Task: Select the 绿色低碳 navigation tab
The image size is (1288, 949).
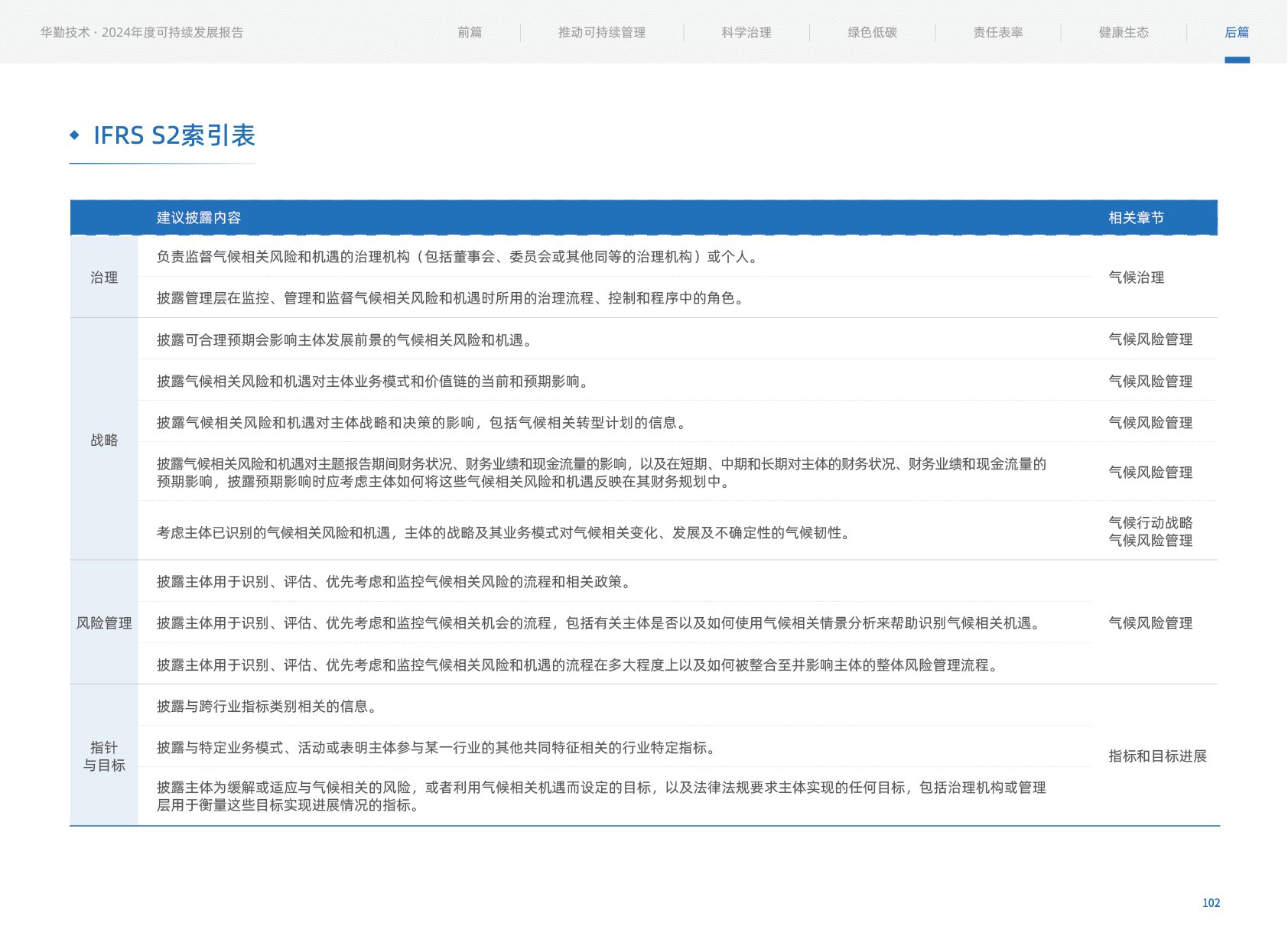Action: (x=872, y=32)
